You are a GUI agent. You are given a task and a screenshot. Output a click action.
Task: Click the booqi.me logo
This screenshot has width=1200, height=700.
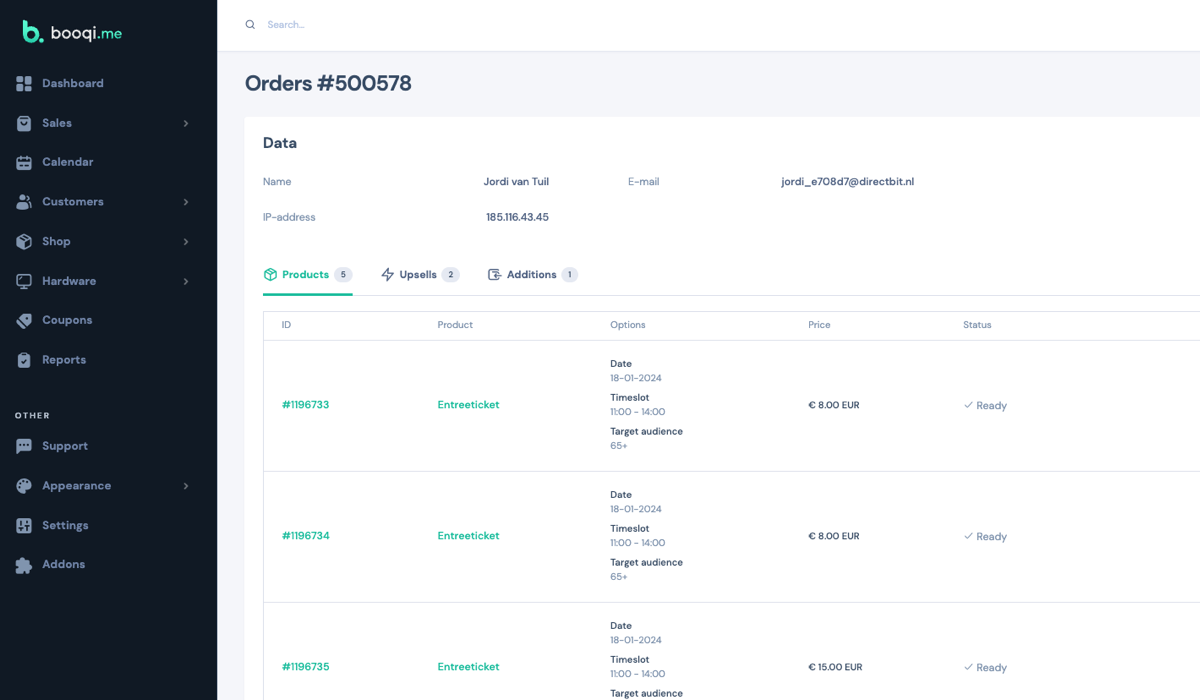(72, 32)
